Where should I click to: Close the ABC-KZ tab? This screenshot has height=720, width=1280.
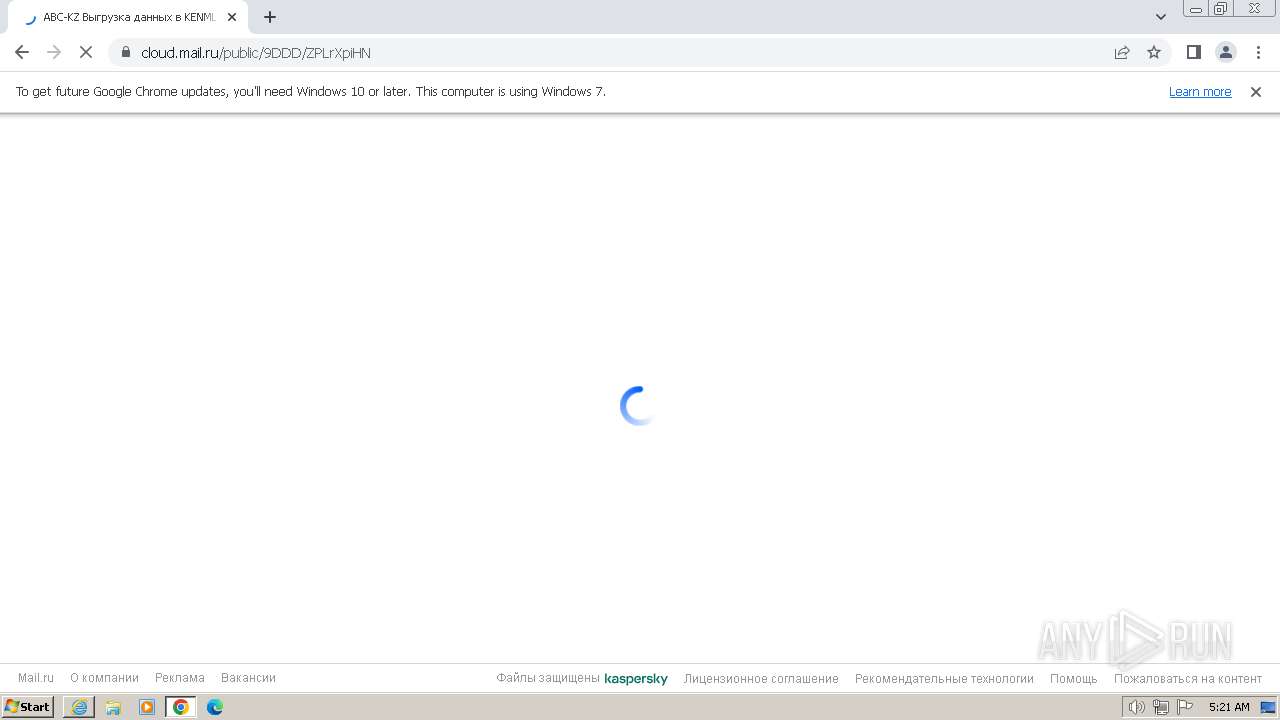(232, 17)
